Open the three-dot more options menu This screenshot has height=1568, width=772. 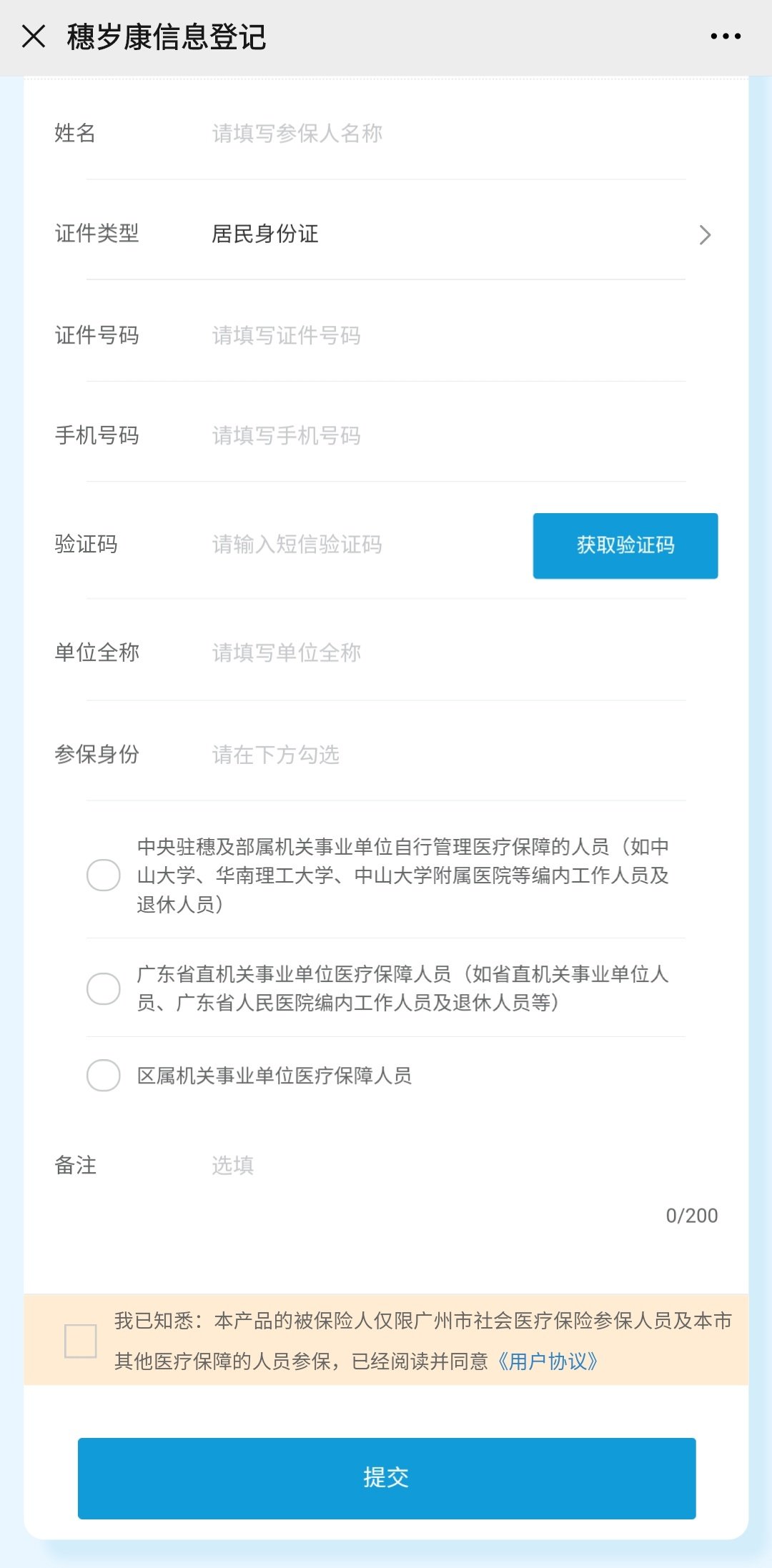click(726, 36)
